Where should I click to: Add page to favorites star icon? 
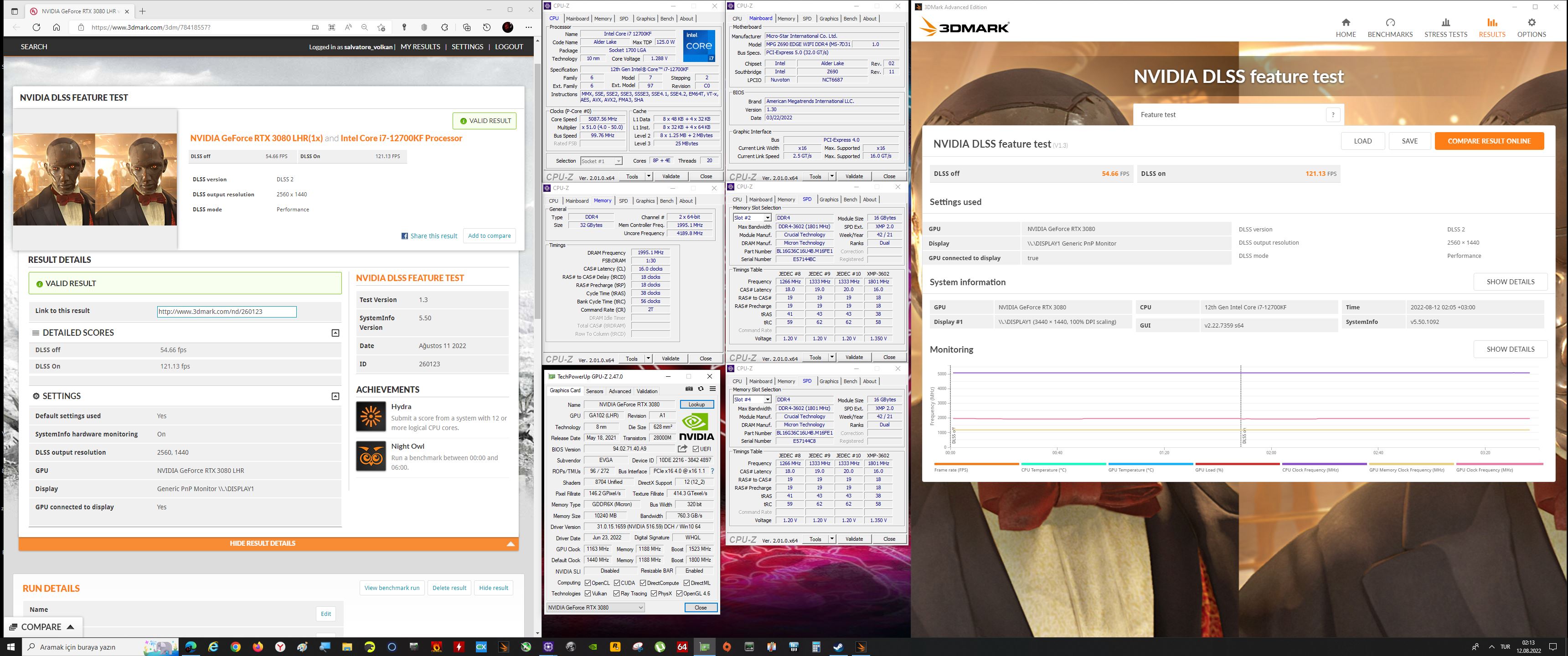tap(382, 27)
